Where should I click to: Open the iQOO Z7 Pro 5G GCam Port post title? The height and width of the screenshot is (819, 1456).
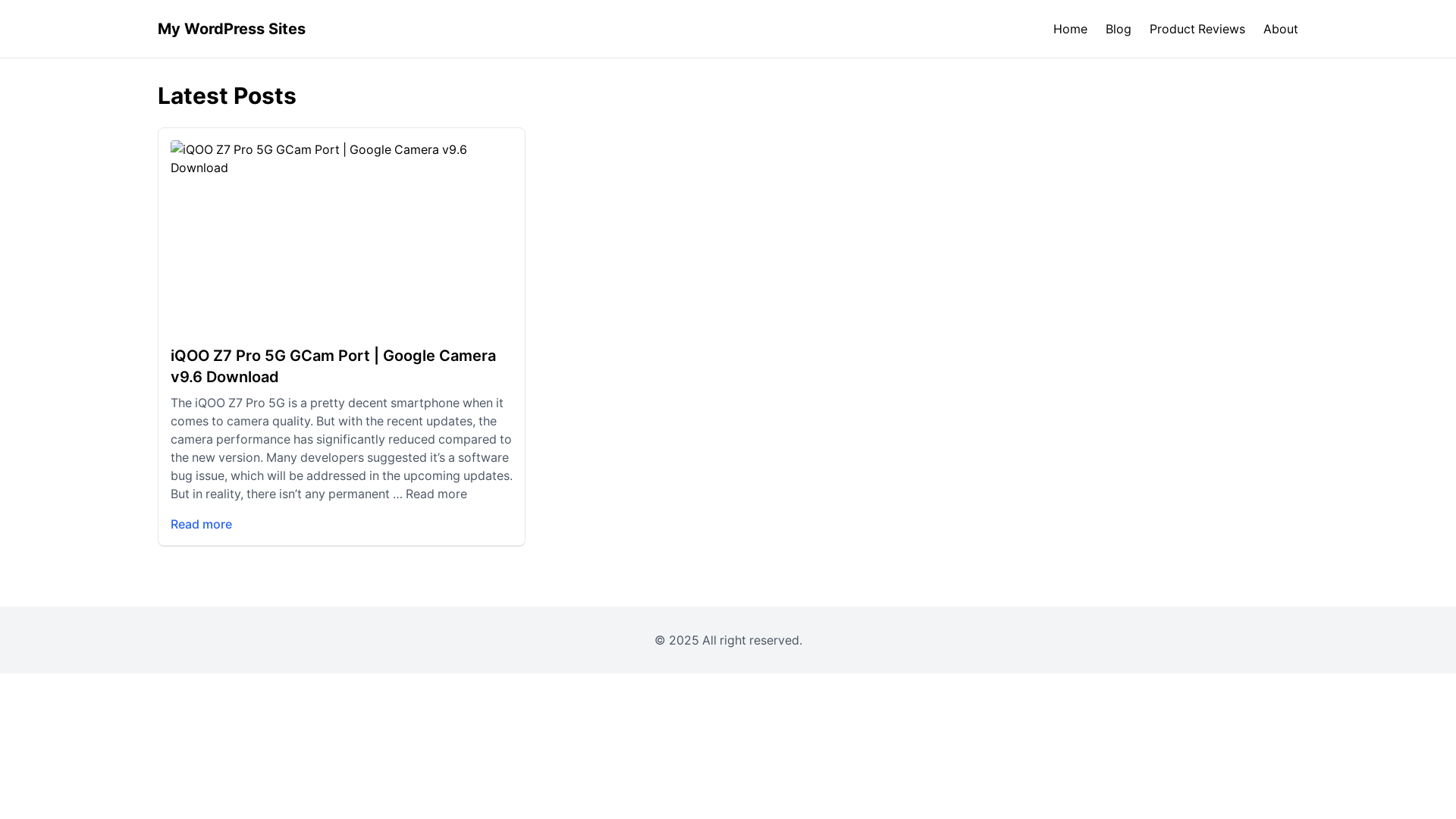333,366
